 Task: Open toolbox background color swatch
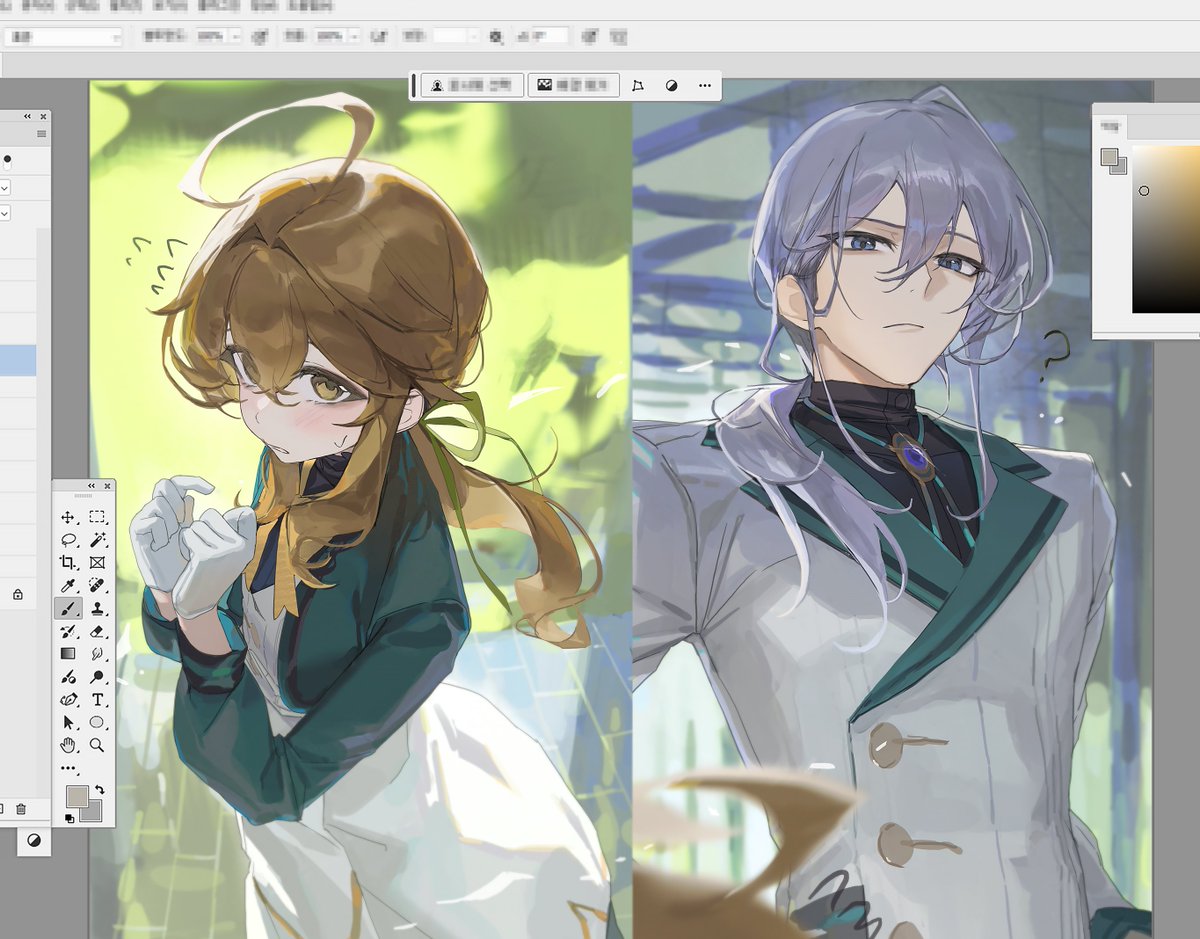coord(93,813)
